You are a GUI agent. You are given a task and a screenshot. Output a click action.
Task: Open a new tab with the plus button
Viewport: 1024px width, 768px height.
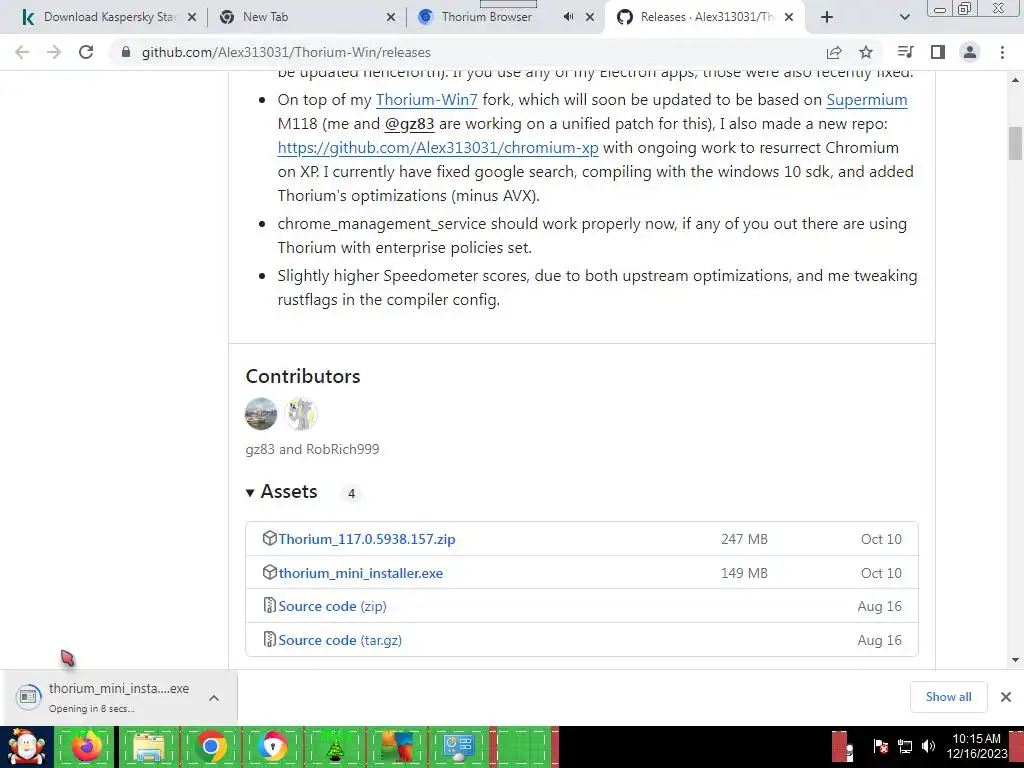[827, 17]
